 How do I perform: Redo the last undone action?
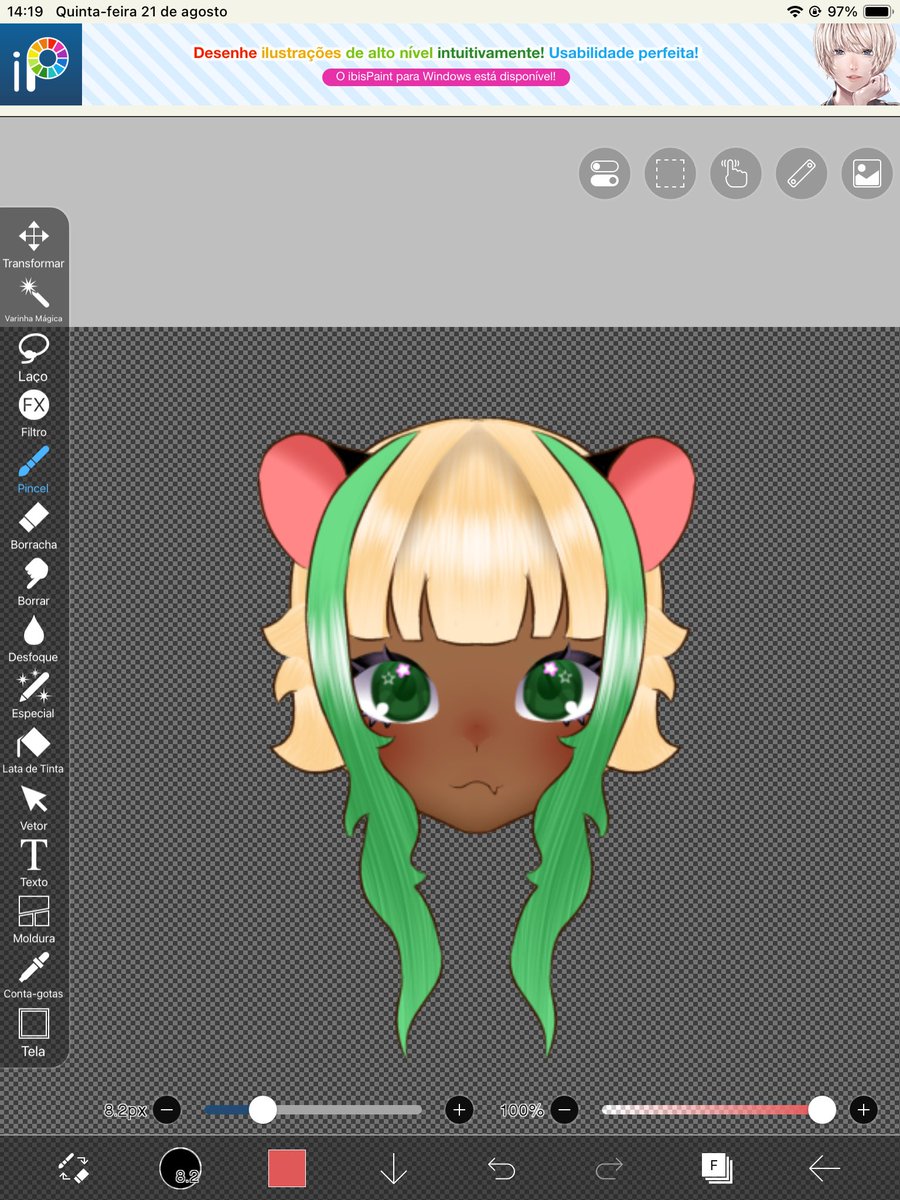tap(609, 1167)
